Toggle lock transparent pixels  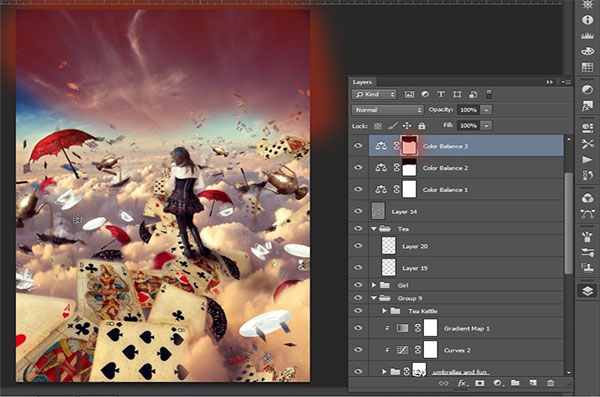(x=378, y=126)
